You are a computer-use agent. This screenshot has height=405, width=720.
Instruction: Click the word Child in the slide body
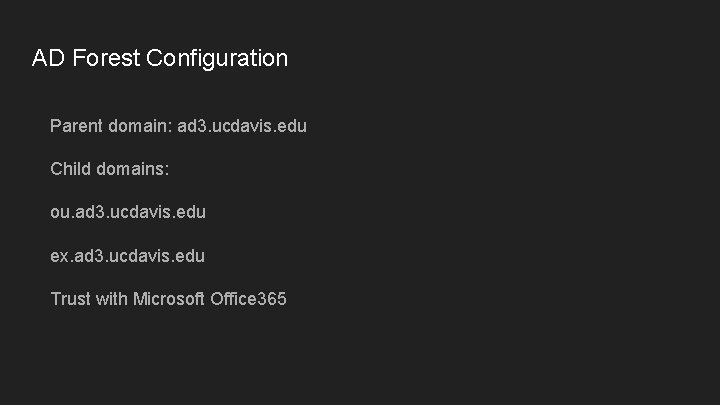71,170
